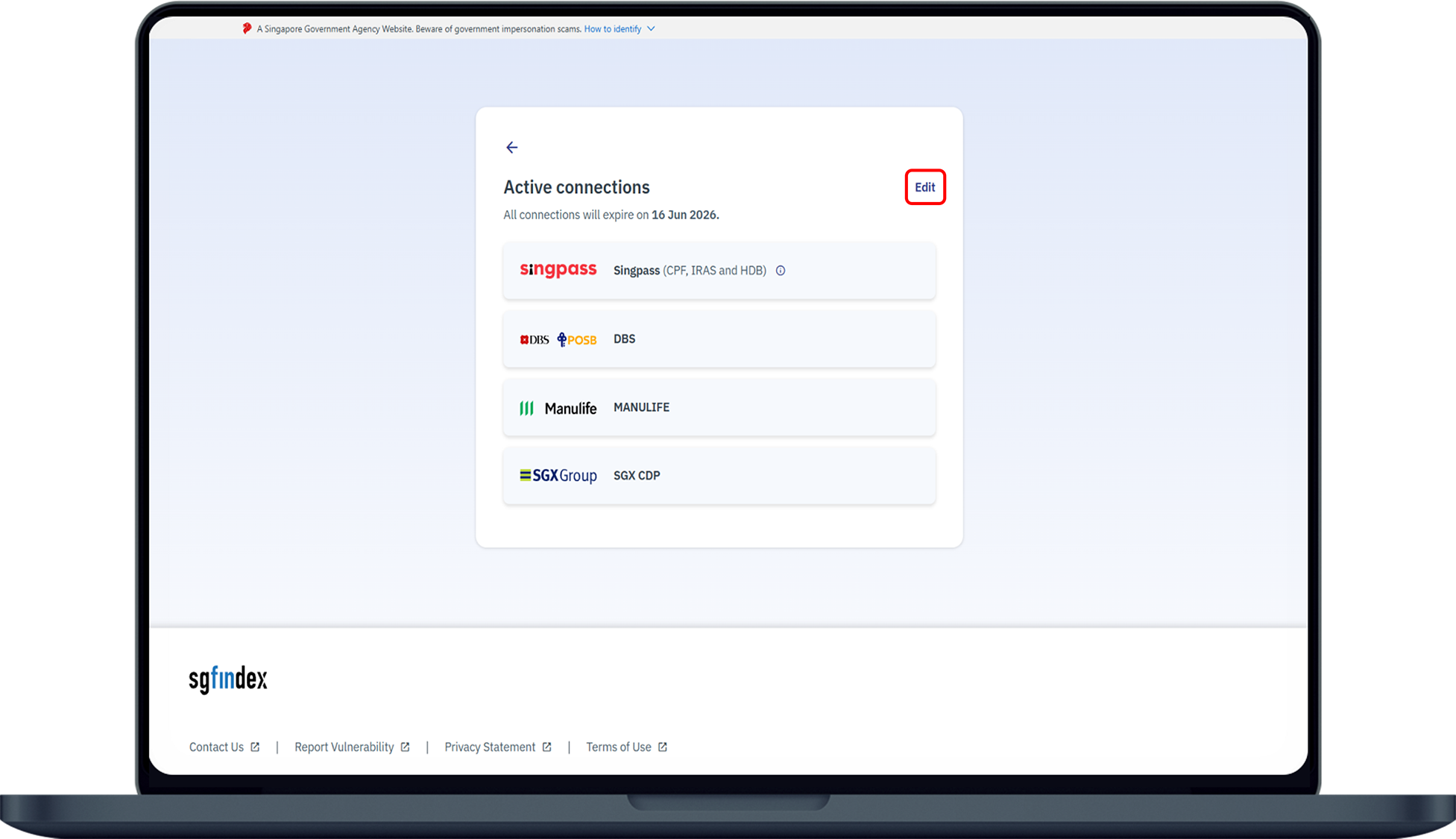Click the Singpass logo

click(558, 270)
